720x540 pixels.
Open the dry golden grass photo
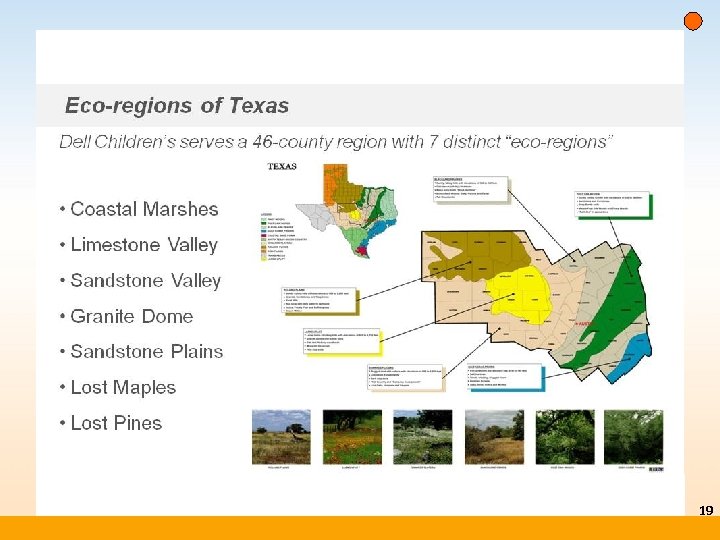(x=494, y=437)
